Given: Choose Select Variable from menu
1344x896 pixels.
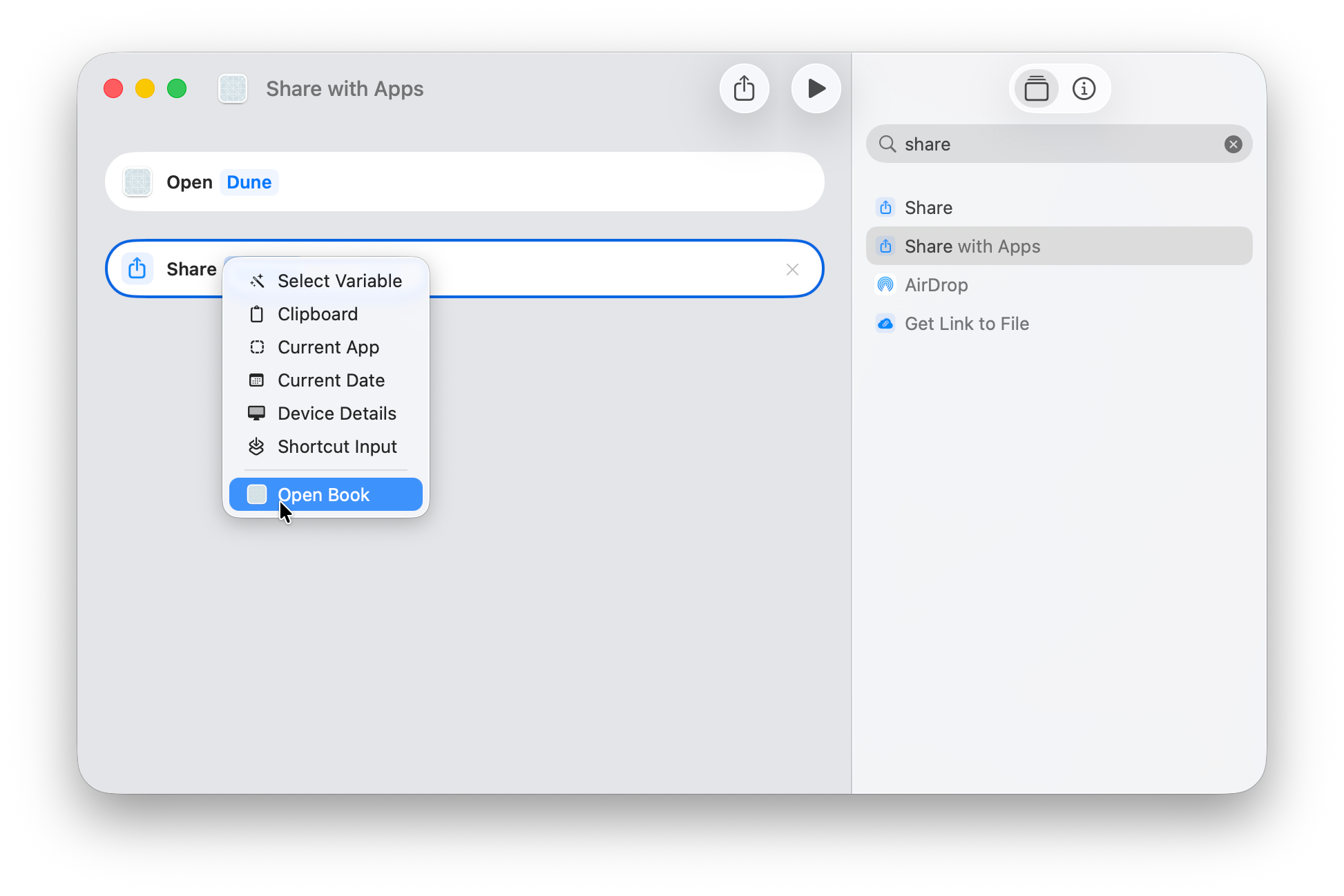Looking at the screenshot, I should tap(339, 281).
